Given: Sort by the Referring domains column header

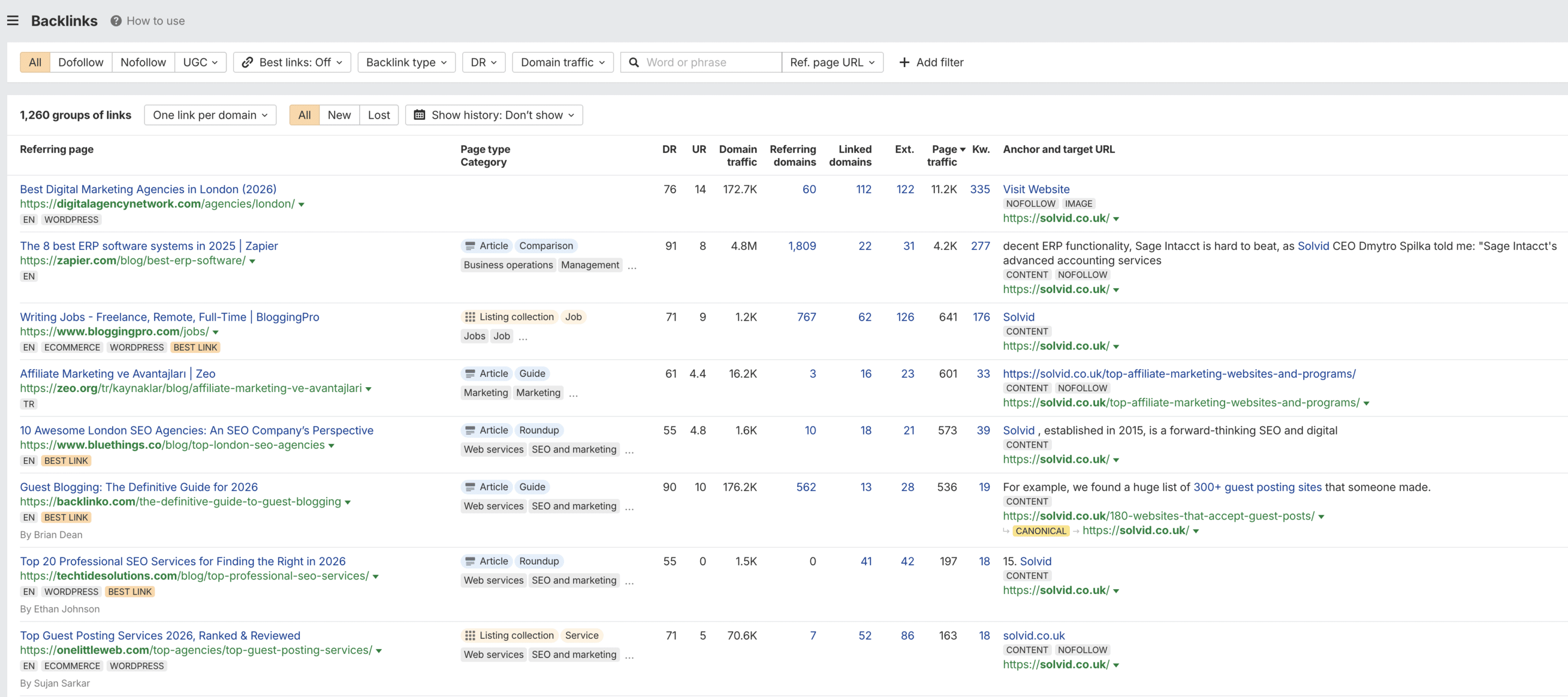Looking at the screenshot, I should (793, 155).
